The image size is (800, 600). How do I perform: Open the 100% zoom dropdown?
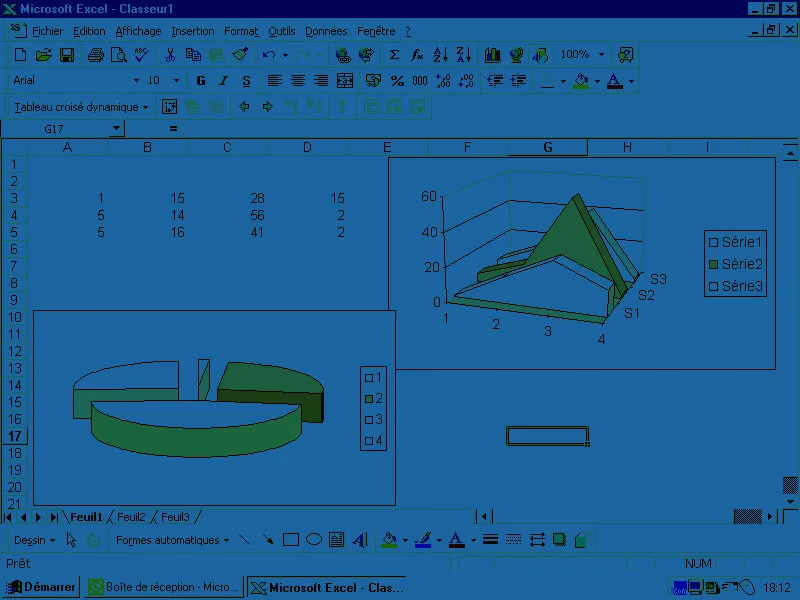[x=602, y=55]
